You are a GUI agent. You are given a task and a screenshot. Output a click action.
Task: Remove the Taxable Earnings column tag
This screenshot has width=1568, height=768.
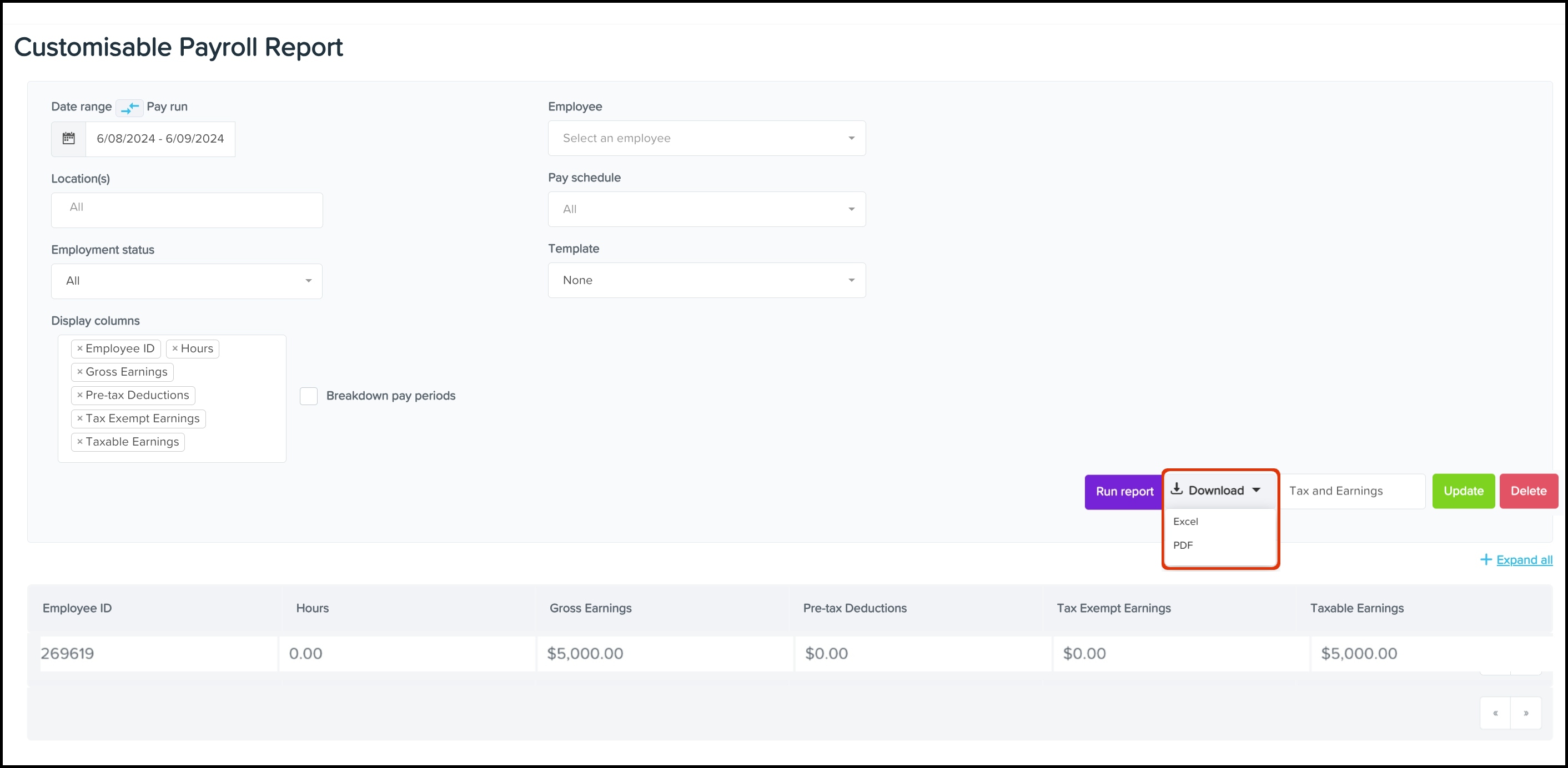click(x=80, y=442)
